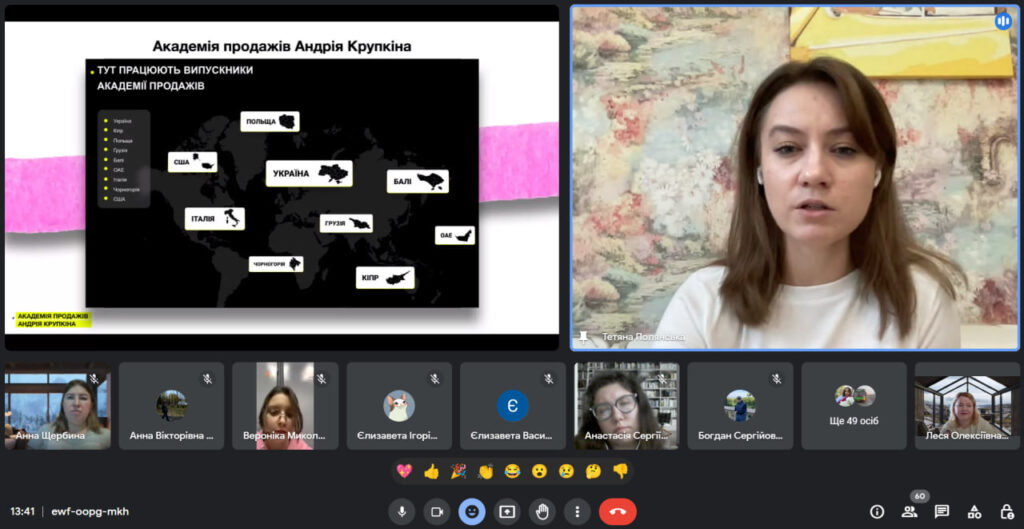The image size is (1024, 529).
Task: Select Анна Щербина's video thumbnail
Action: [x=57, y=406]
